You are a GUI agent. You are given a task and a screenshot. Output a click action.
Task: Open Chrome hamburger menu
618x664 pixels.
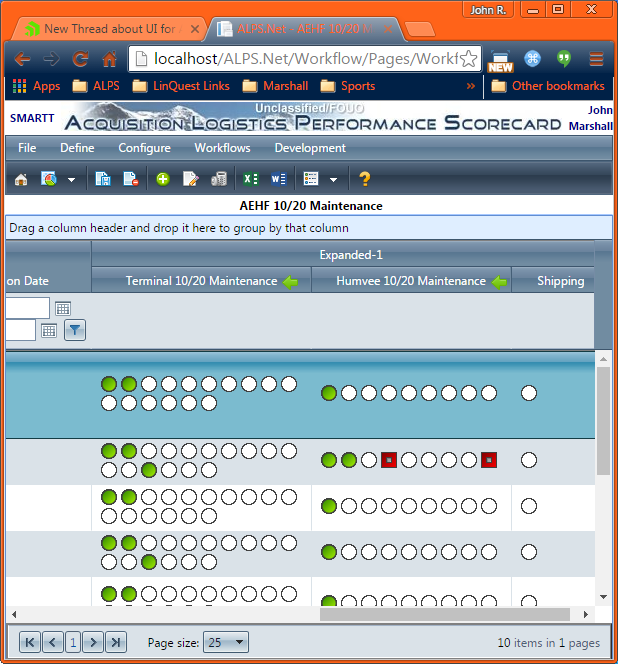pyautogui.click(x=596, y=58)
